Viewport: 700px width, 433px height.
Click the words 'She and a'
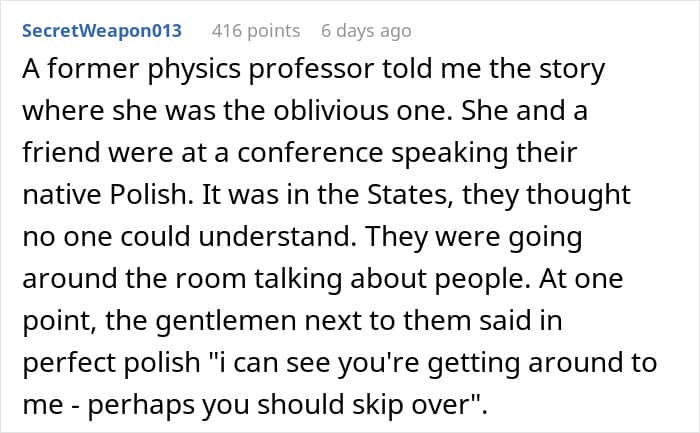(x=524, y=111)
